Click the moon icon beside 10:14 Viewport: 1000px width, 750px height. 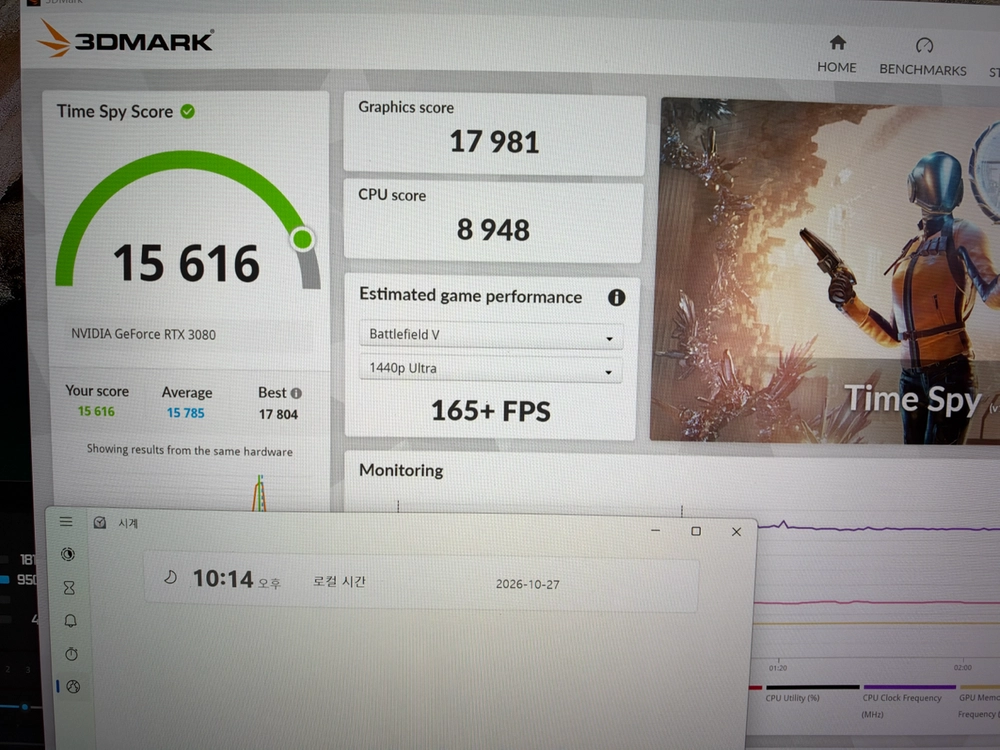170,578
